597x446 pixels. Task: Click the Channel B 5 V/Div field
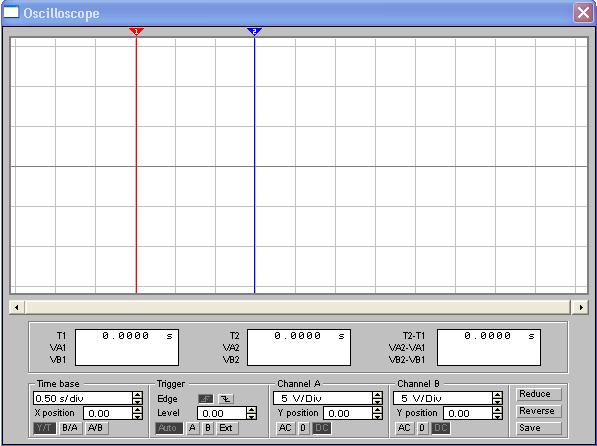coord(442,398)
